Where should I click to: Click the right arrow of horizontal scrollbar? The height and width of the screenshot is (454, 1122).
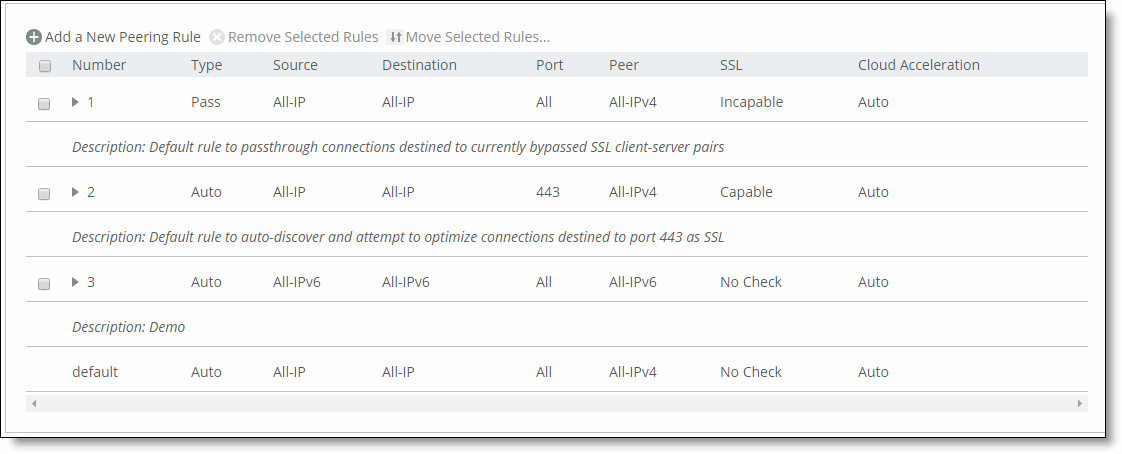tap(1080, 404)
